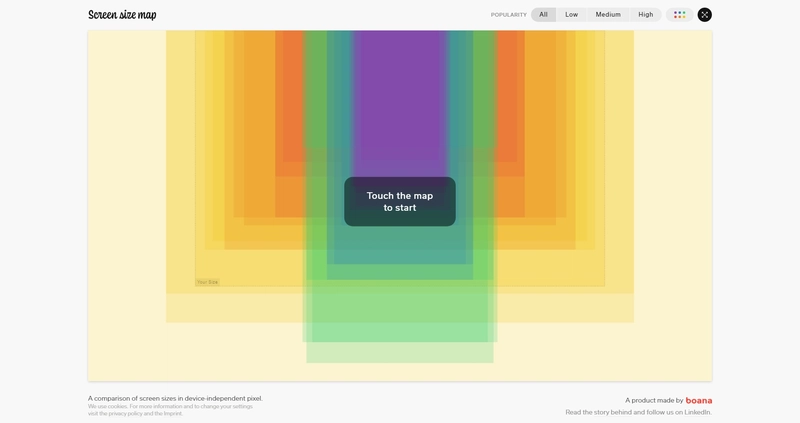The height and width of the screenshot is (423, 800).
Task: Click the Touch the map to start overlay
Action: (x=400, y=202)
